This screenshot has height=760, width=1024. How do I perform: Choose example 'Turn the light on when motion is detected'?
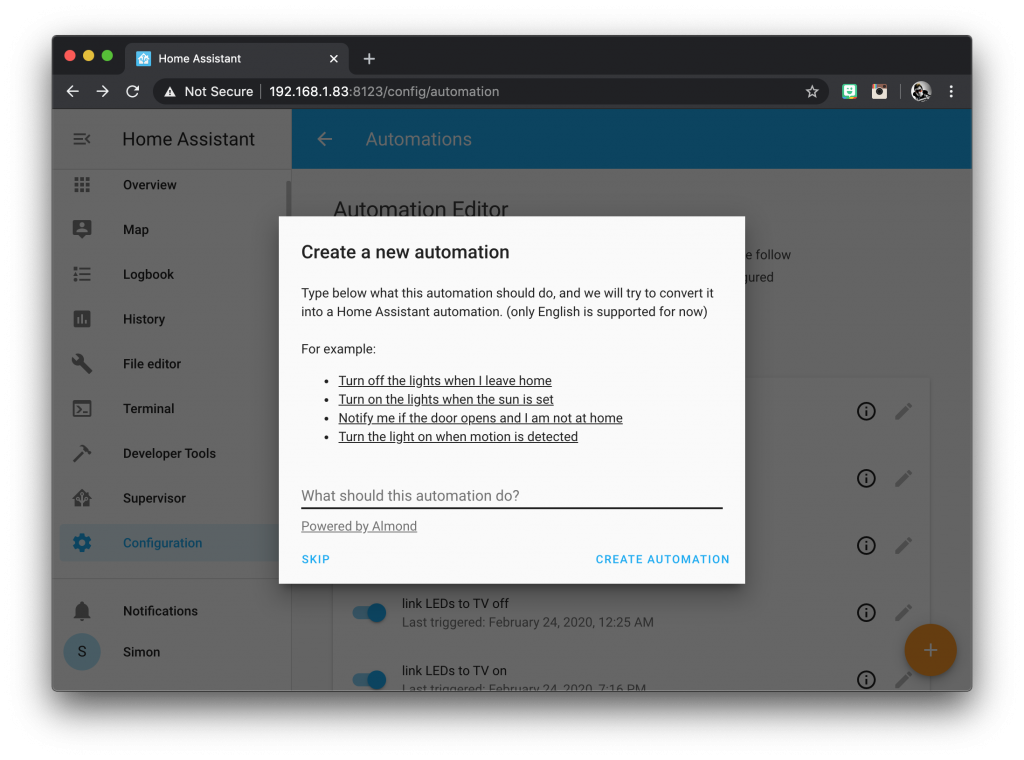[458, 436]
